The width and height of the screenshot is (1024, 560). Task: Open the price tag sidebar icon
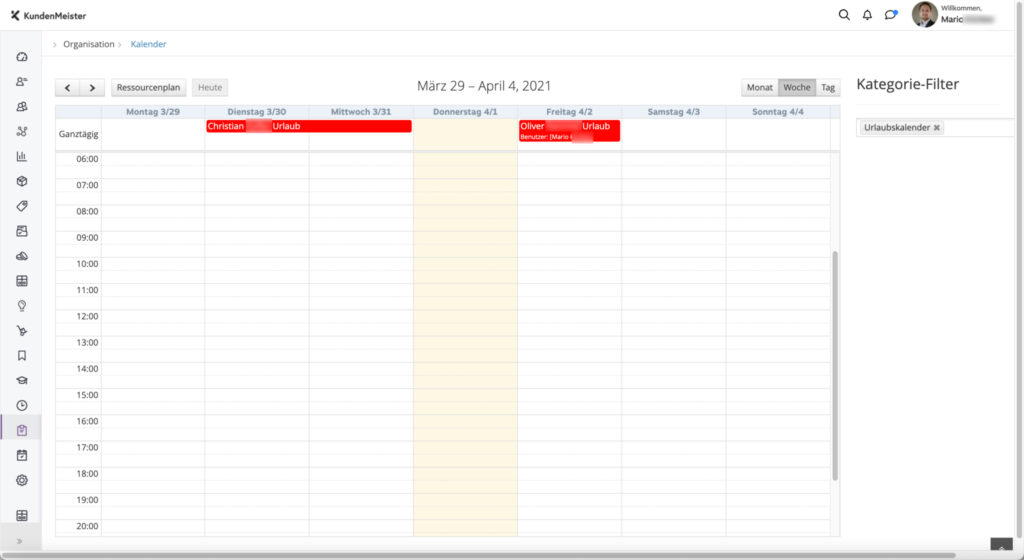[22, 206]
